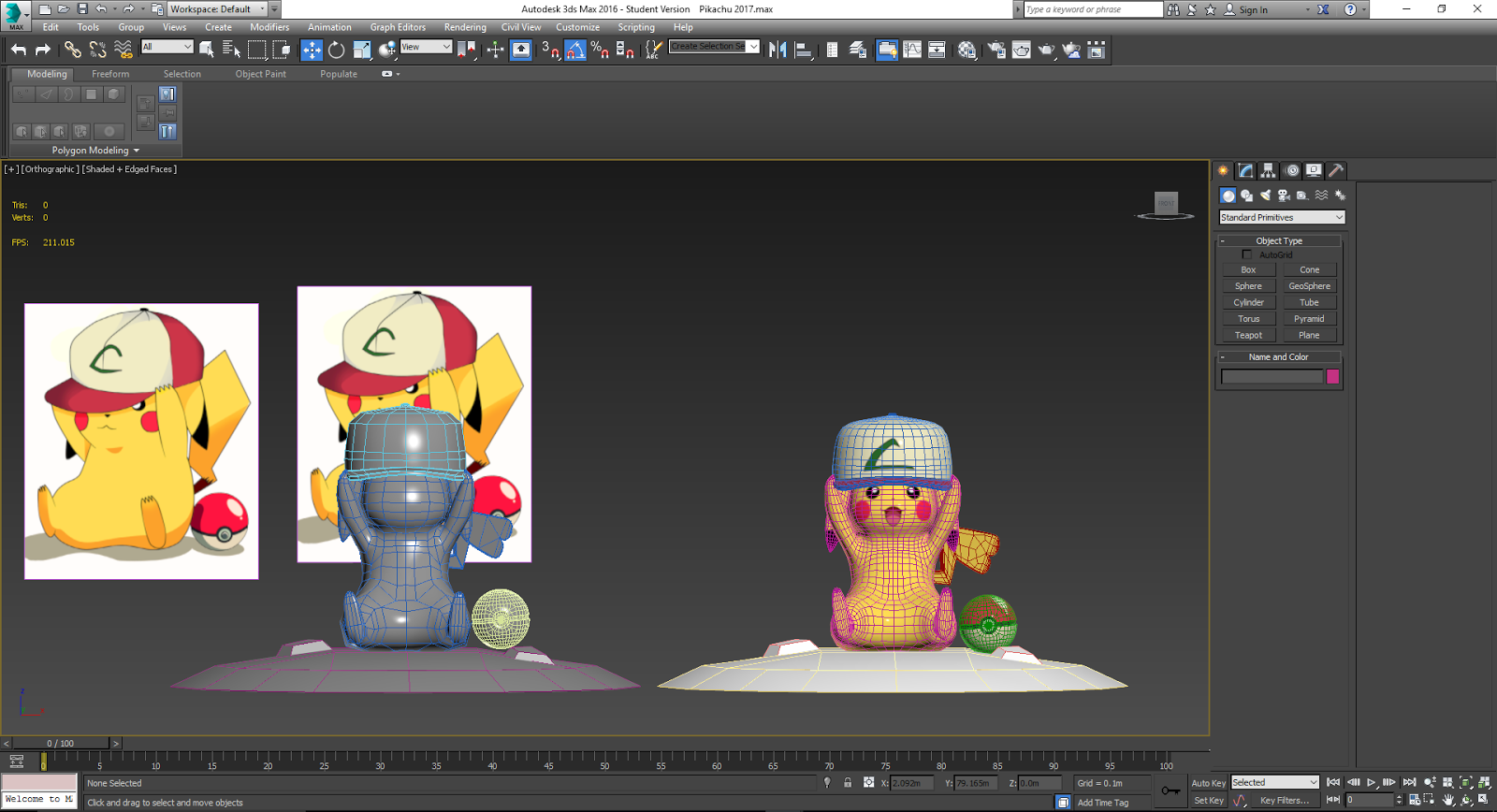Click the Bind to Space Warp icon
Viewport: 1497px width, 812px height.
coord(123,50)
